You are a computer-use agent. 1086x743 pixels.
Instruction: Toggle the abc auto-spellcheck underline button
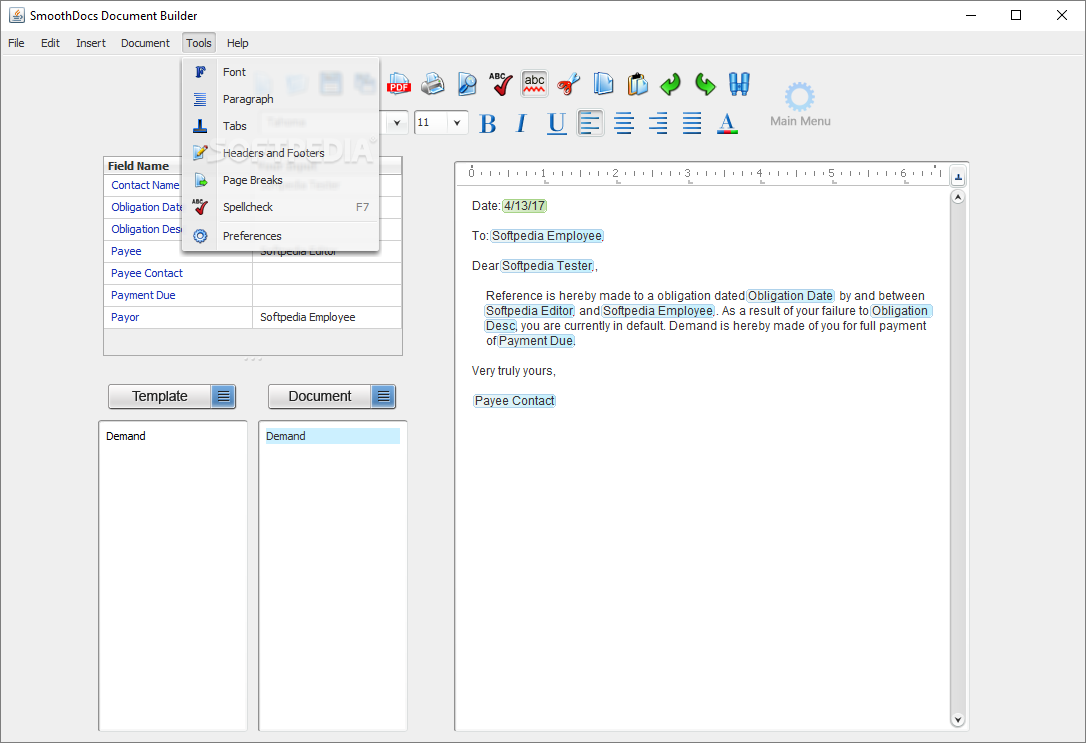(534, 84)
